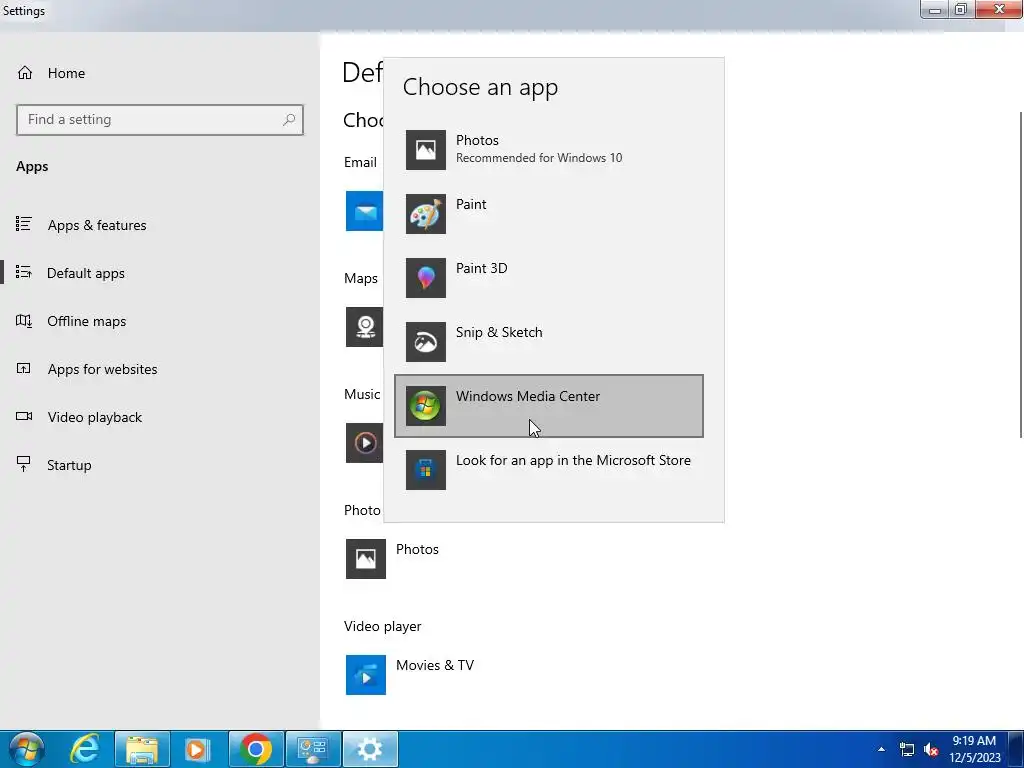This screenshot has width=1024, height=768.
Task: Click the Paint 3D icon
Action: pos(426,278)
